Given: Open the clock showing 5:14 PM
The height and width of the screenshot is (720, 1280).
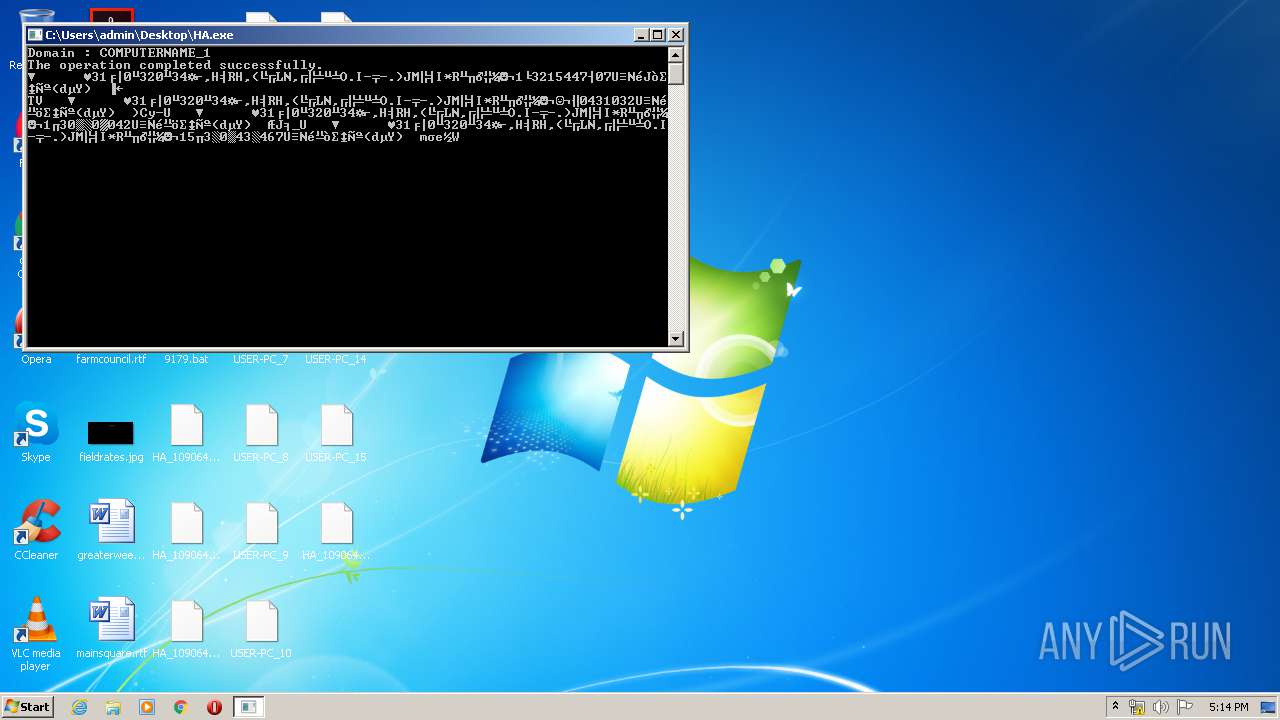Looking at the screenshot, I should tap(1228, 707).
